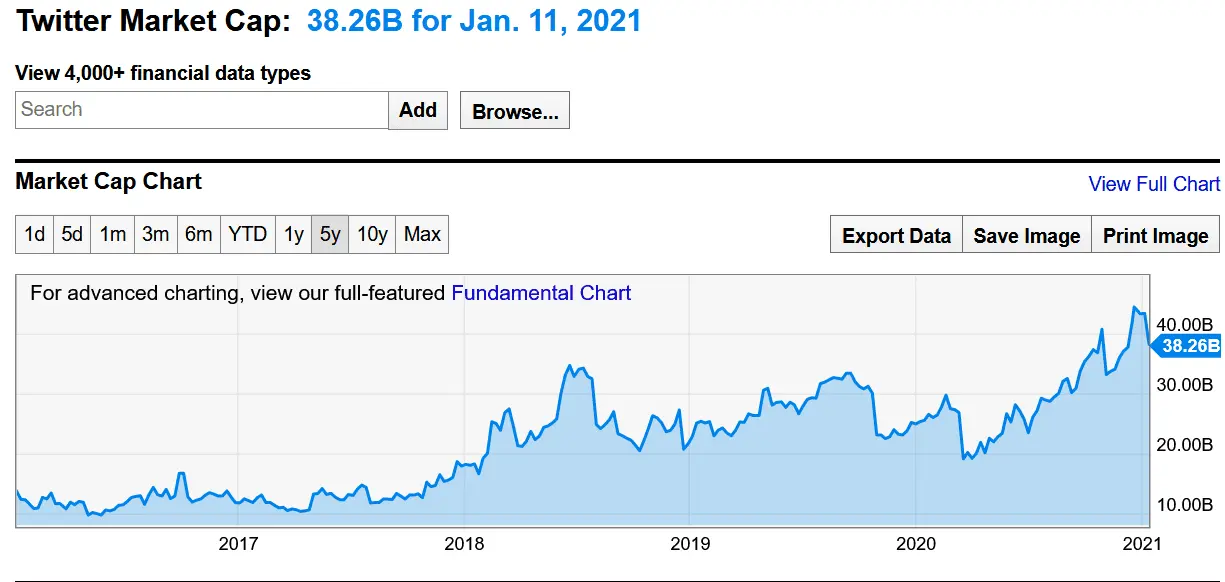Image resolution: width=1225 pixels, height=582 pixels.
Task: Open the View Full Chart link
Action: 1154,184
